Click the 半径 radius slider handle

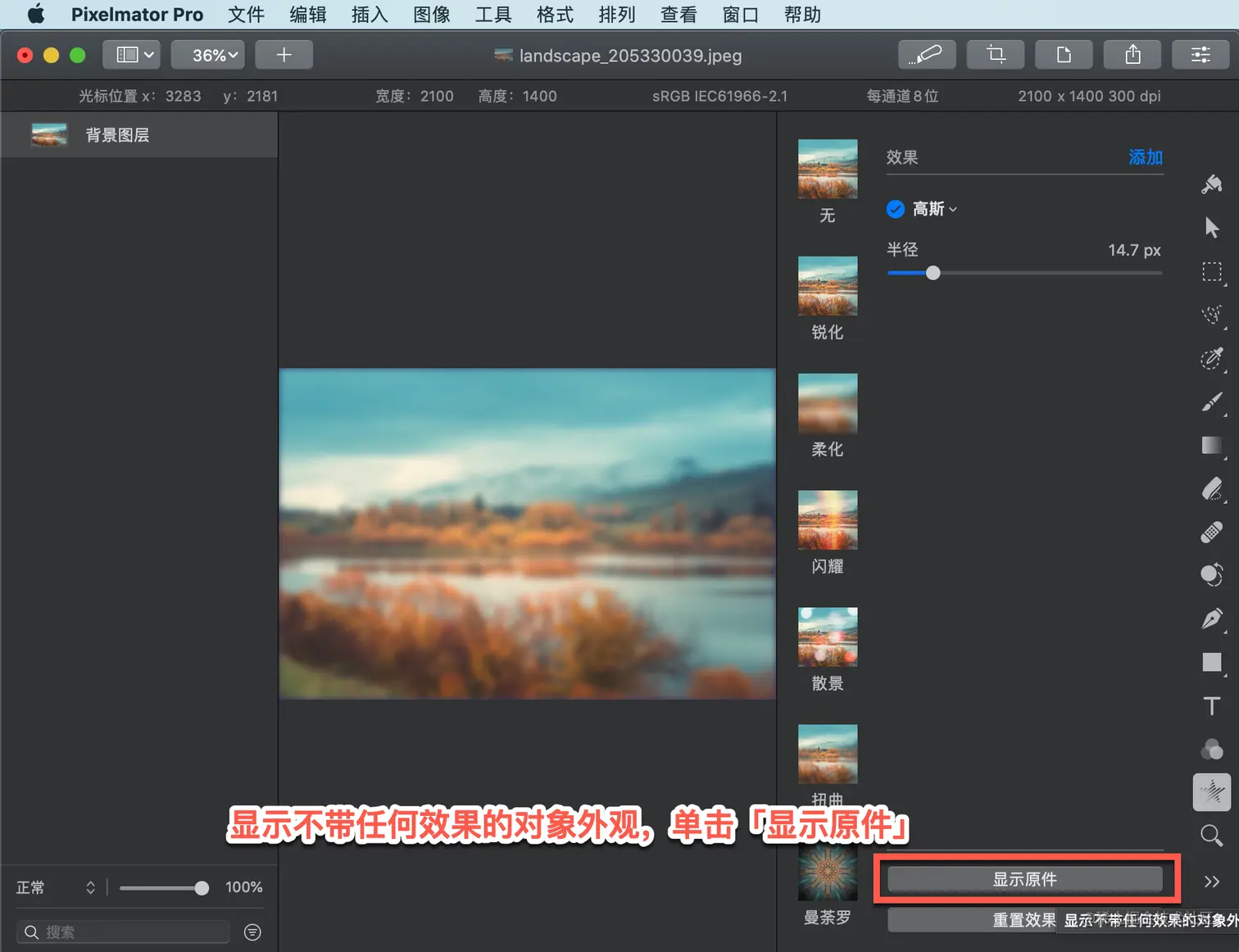(x=933, y=273)
